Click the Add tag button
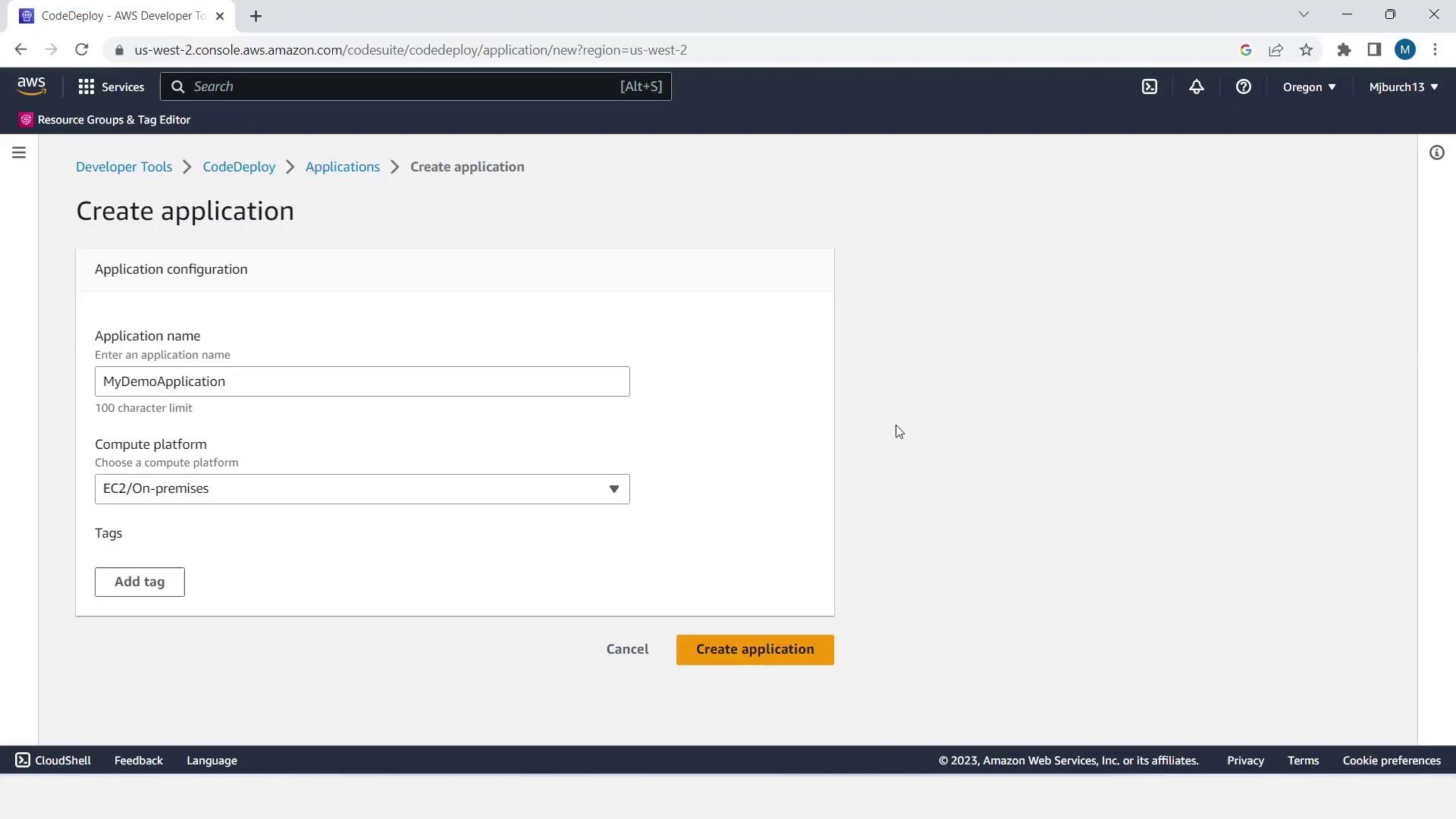The width and height of the screenshot is (1456, 819). (140, 582)
